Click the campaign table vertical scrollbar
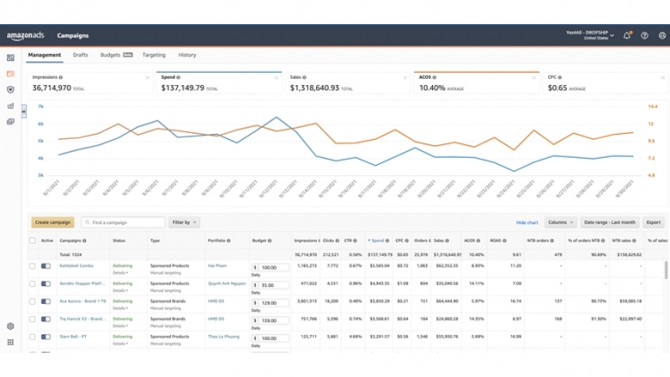Screen dimensions: 670x377 (666, 270)
